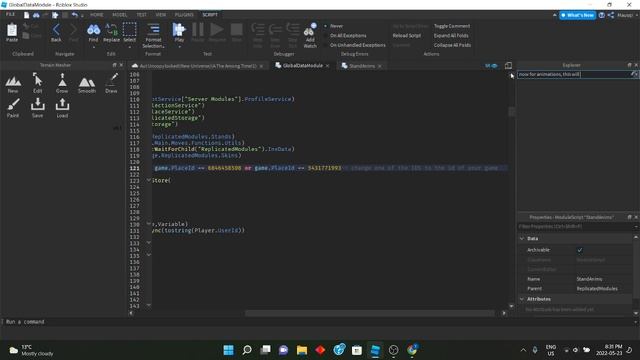Toggle the Archivable checkbox
The image size is (640, 360).
pos(580,250)
